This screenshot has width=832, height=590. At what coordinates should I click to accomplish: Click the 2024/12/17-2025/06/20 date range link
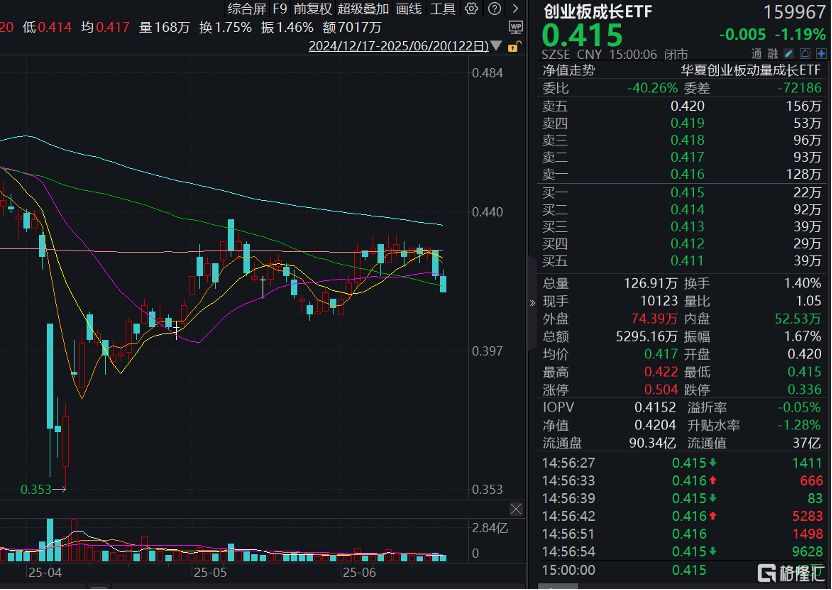tap(398, 46)
